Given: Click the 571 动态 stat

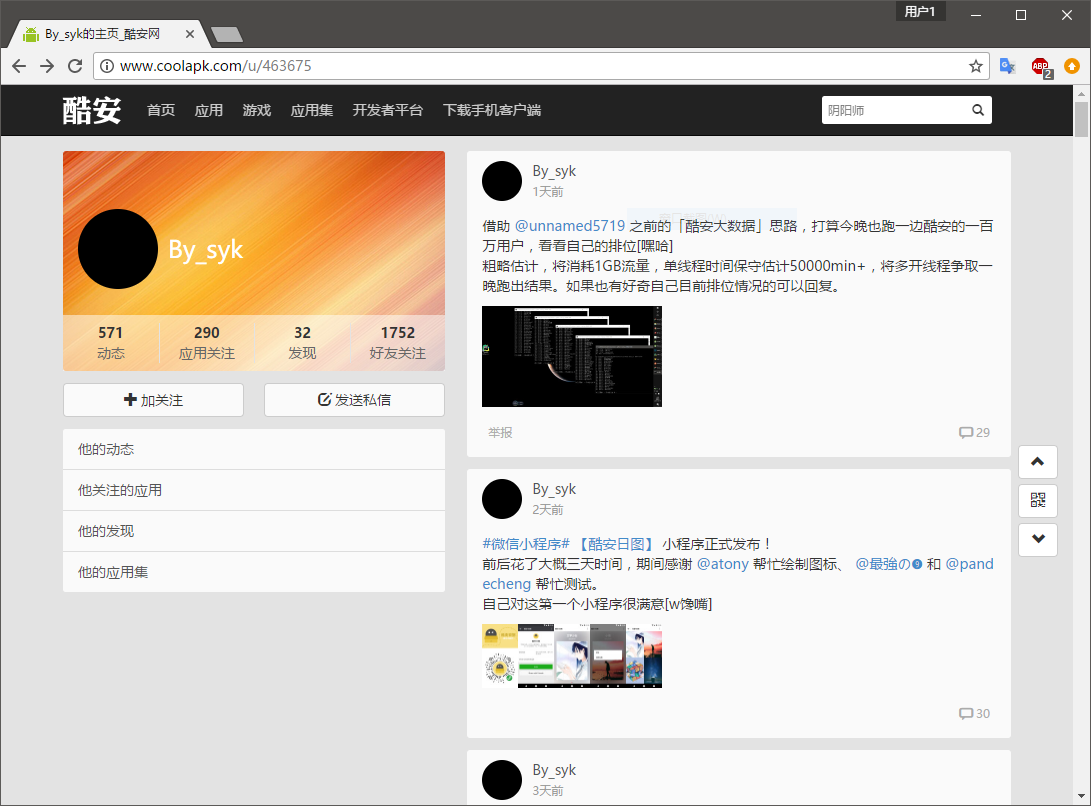Looking at the screenshot, I should click(111, 342).
